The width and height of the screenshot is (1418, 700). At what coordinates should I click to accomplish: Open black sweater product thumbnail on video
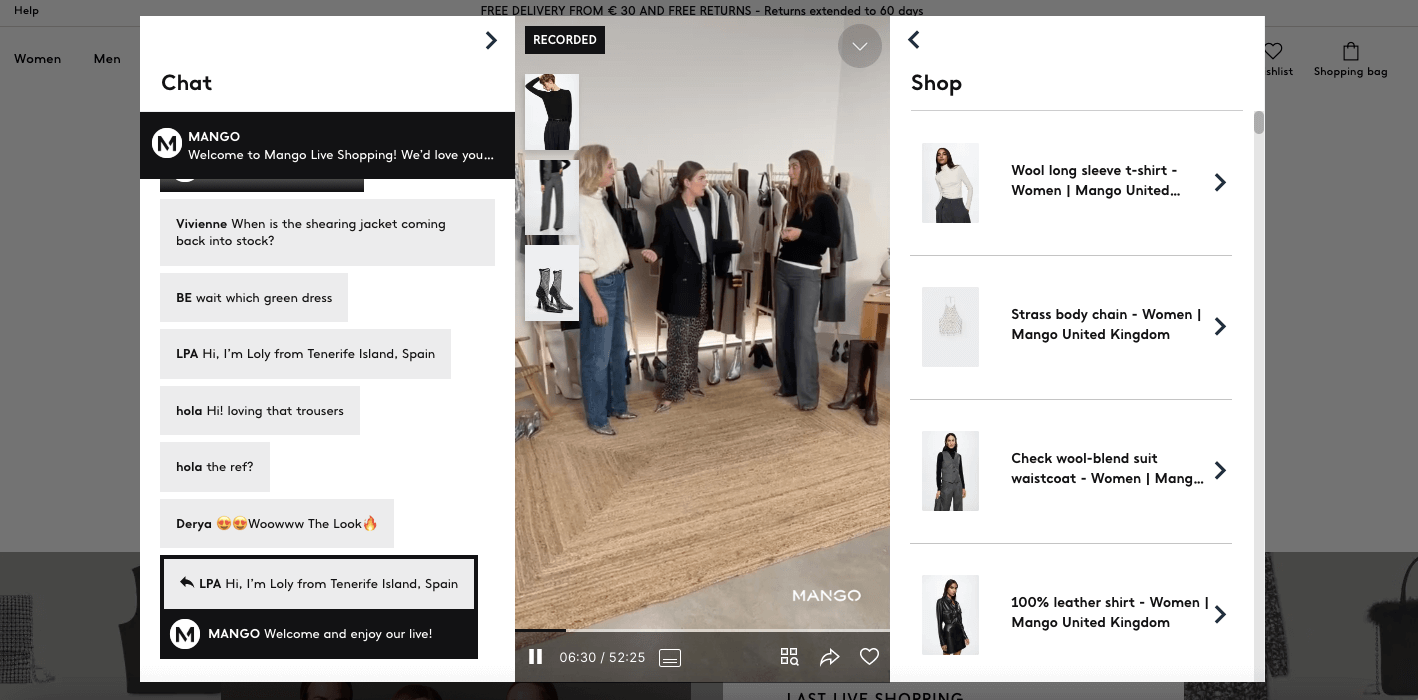(x=552, y=112)
